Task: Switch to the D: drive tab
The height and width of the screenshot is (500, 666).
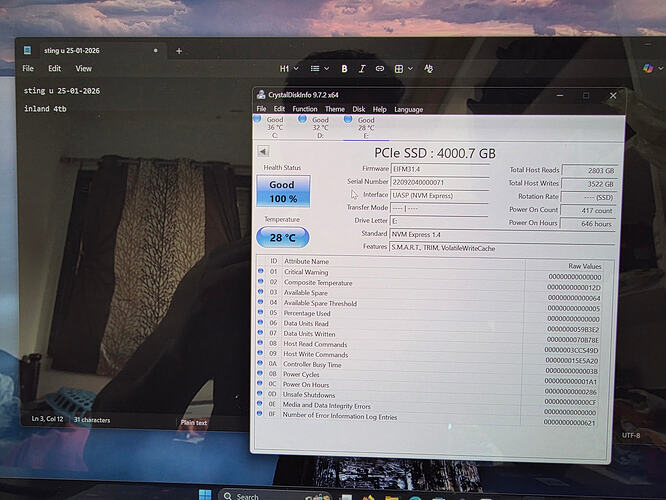Action: point(318,125)
